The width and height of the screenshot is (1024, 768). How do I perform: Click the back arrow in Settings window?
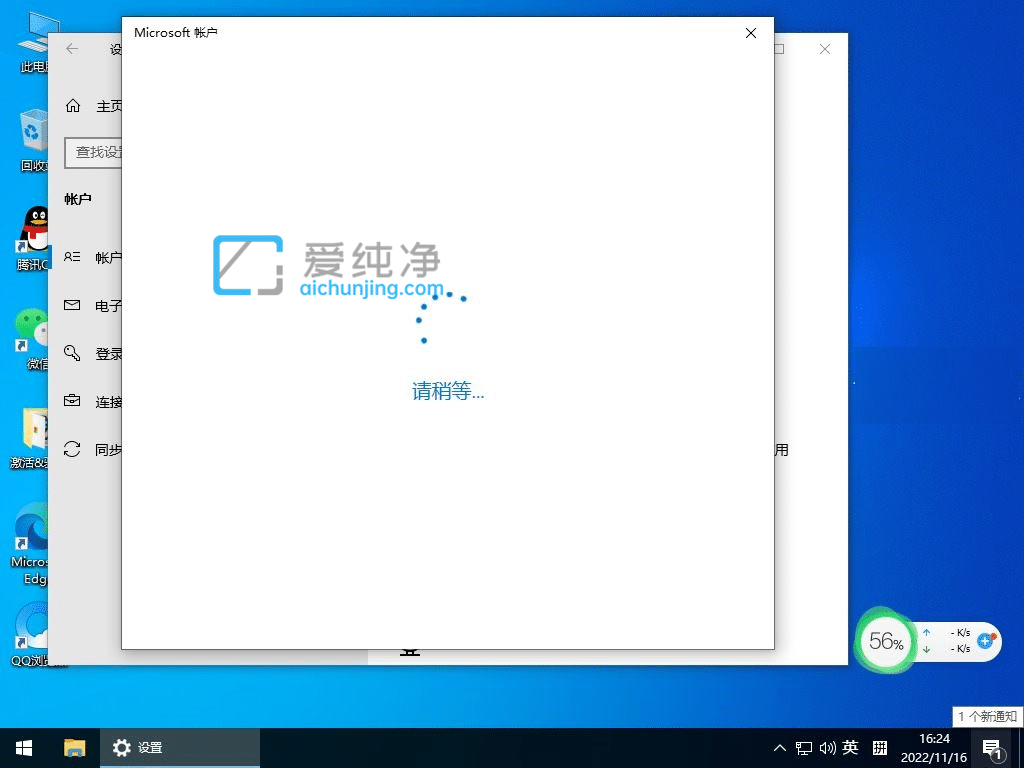click(72, 49)
